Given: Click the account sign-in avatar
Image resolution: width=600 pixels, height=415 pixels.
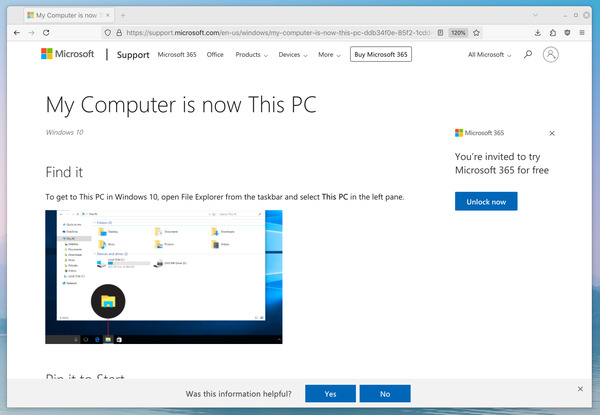Looking at the screenshot, I should click(x=551, y=54).
